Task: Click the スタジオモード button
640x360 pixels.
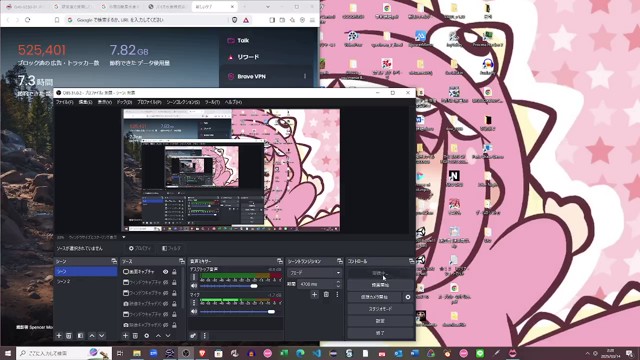Action: [x=380, y=309]
